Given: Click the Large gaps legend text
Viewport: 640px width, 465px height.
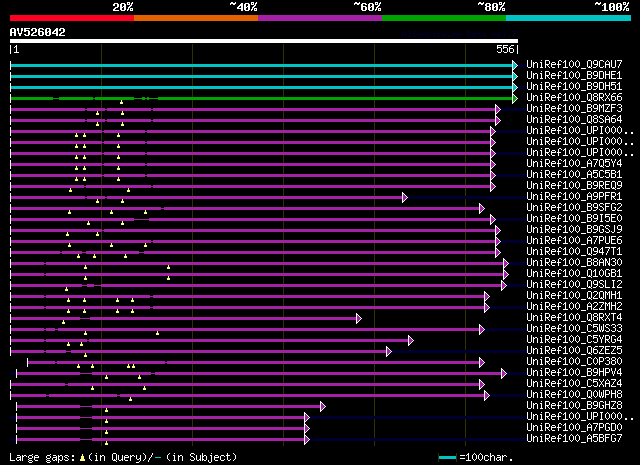Looking at the screenshot, I should tap(42, 458).
